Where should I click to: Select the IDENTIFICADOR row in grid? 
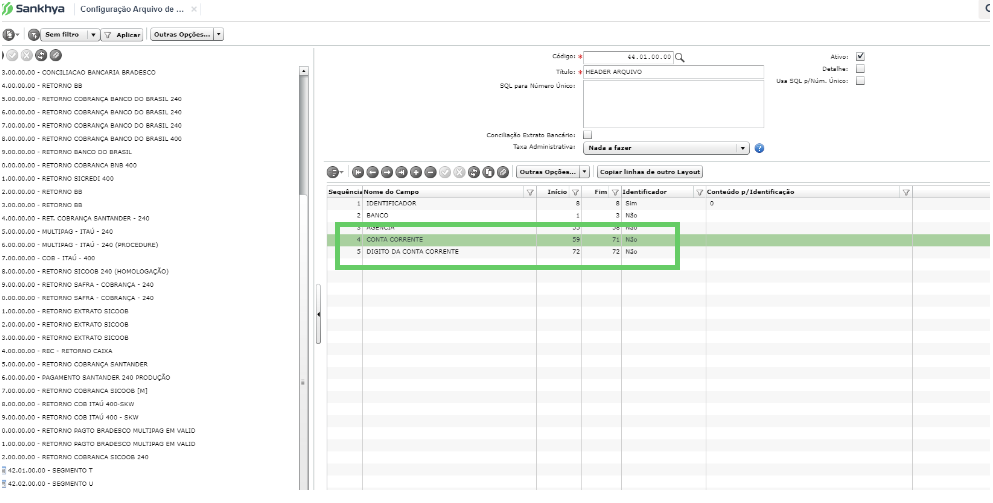[x=659, y=203]
